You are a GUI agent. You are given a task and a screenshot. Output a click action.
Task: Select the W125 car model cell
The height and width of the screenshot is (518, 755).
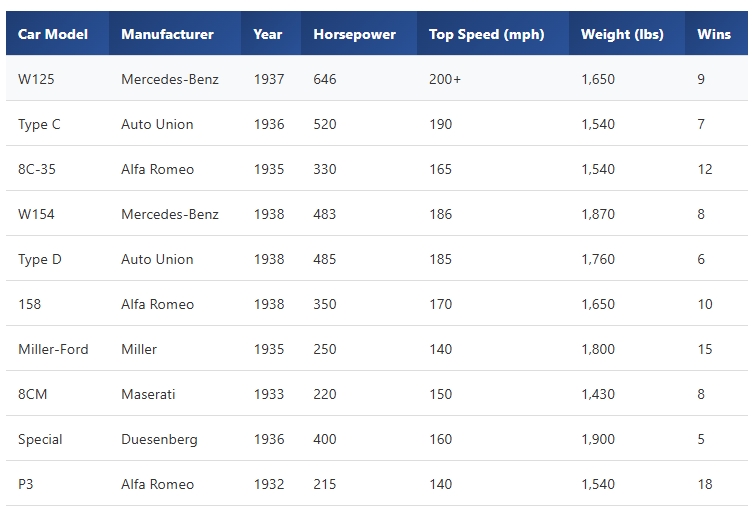point(57,78)
